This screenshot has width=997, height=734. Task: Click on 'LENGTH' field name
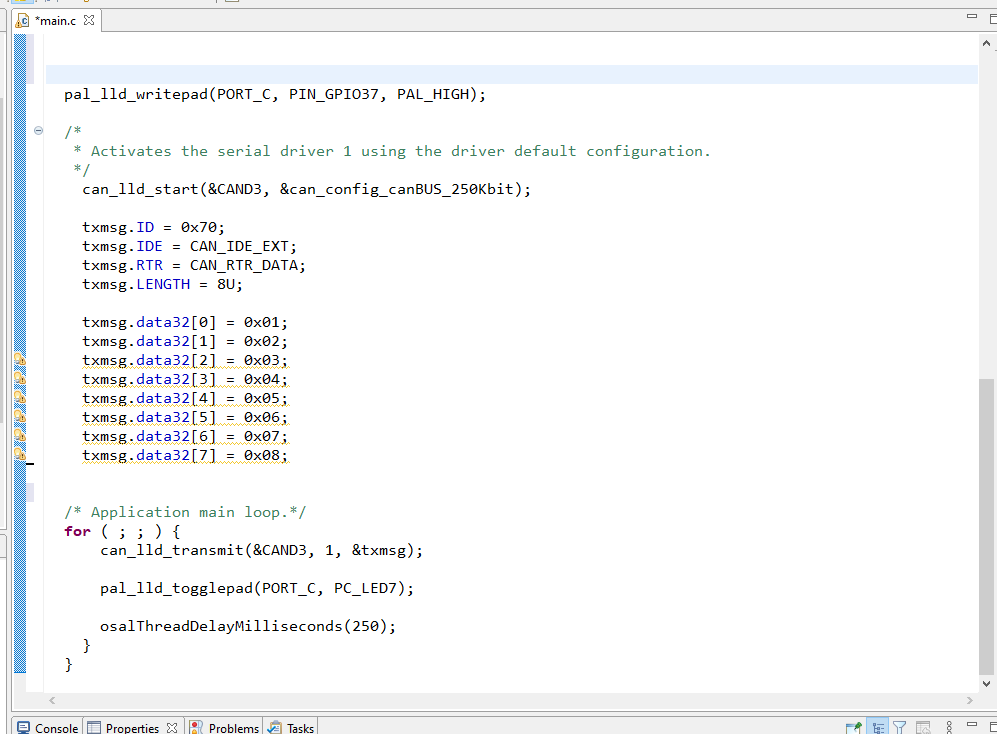pos(163,284)
